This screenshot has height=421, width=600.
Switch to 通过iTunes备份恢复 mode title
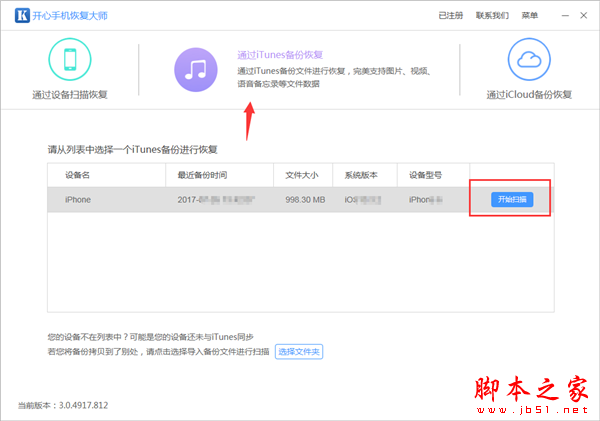pos(280,55)
